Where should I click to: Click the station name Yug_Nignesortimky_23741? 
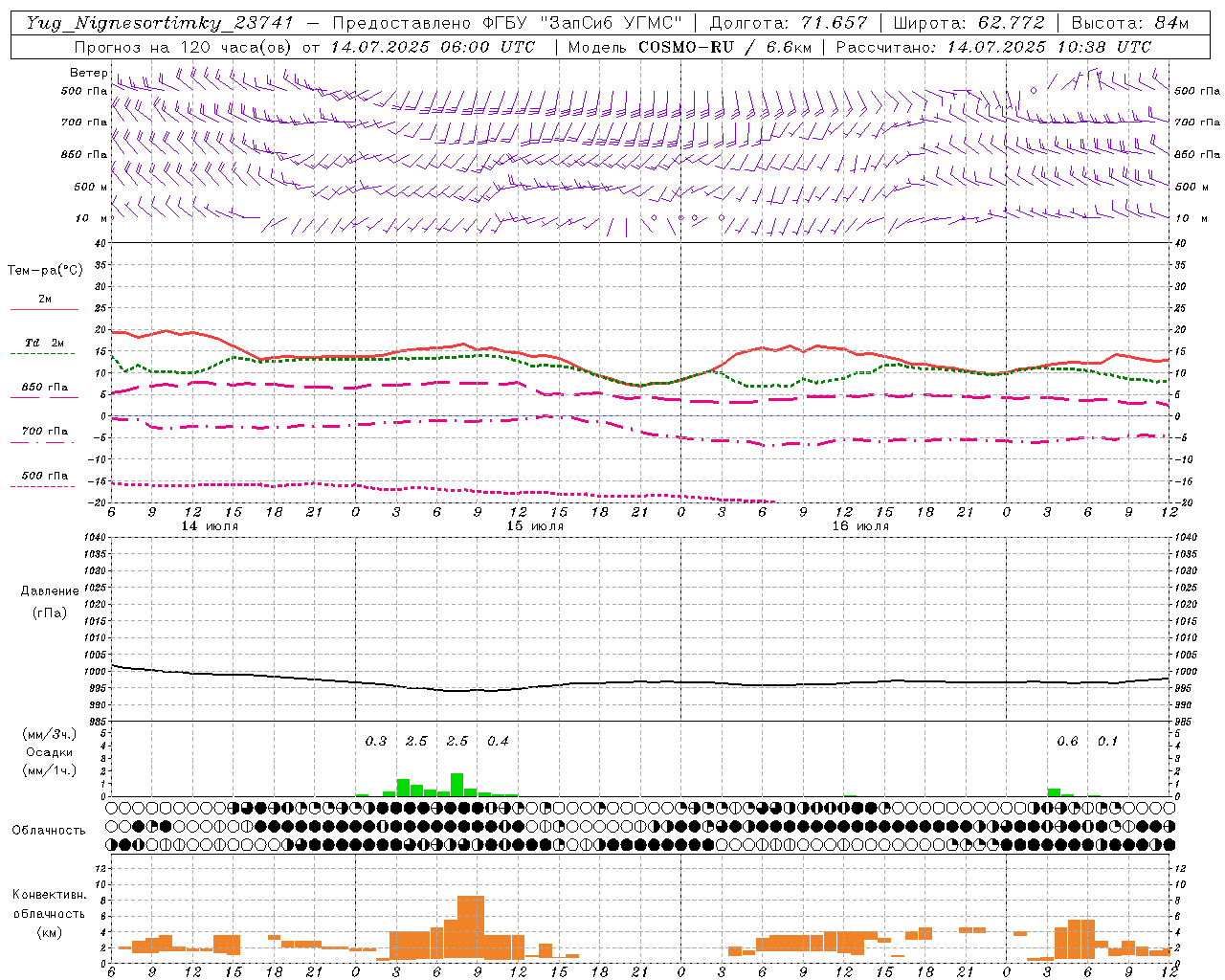click(160, 23)
